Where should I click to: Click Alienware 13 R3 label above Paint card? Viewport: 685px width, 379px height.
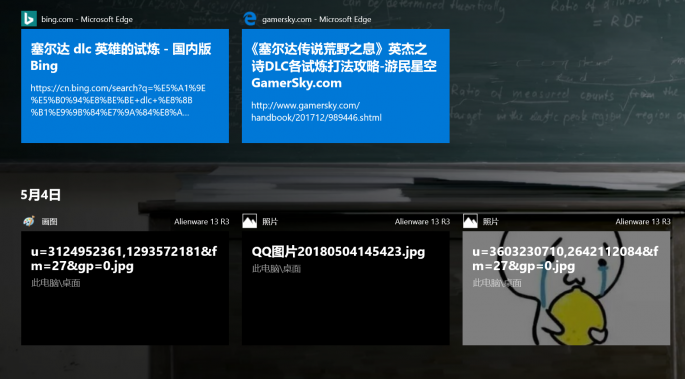pyautogui.click(x=201, y=222)
